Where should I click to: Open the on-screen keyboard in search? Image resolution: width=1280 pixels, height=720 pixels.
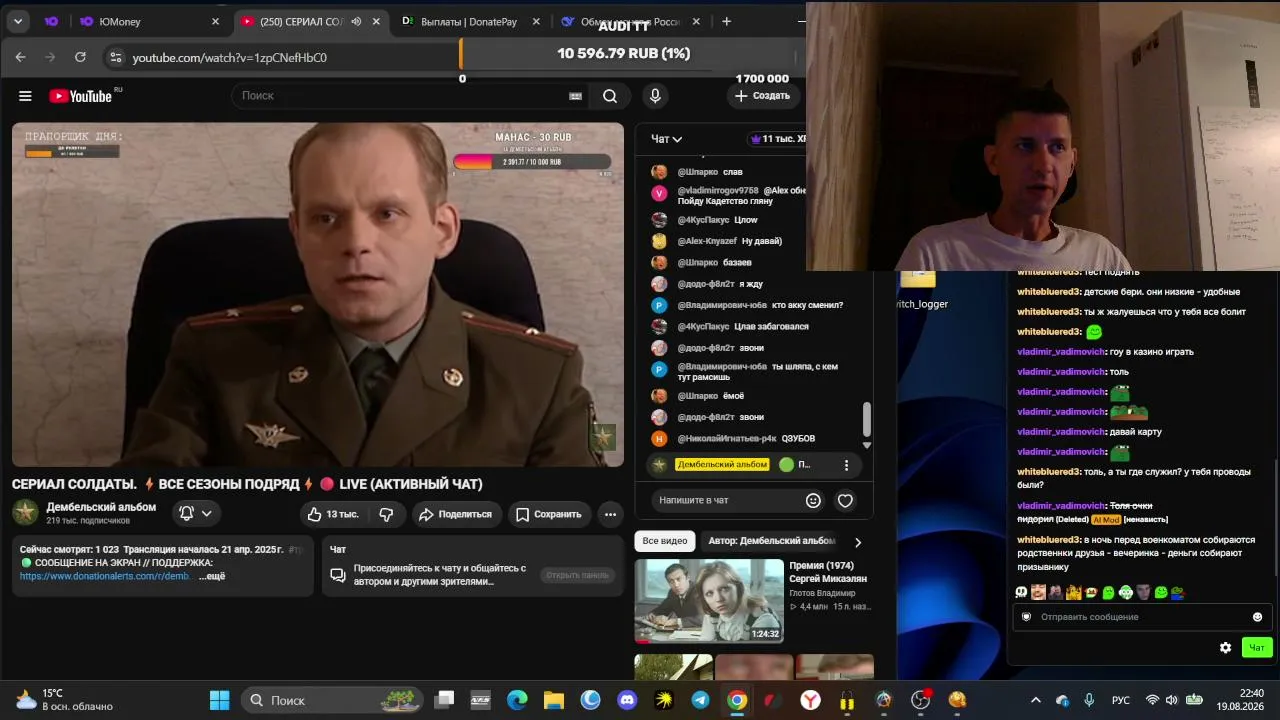pyautogui.click(x=575, y=96)
